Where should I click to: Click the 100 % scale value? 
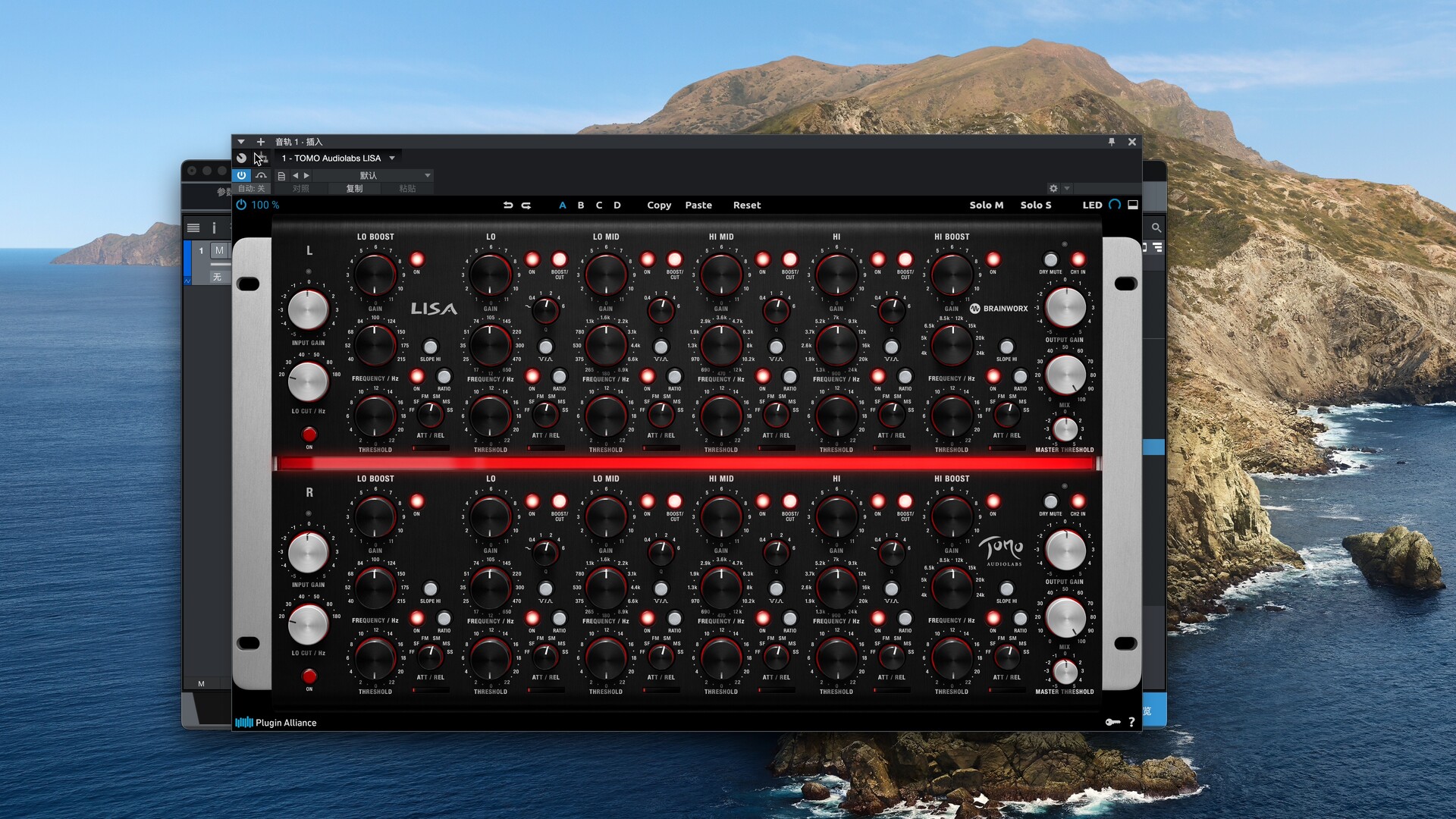[x=265, y=206]
